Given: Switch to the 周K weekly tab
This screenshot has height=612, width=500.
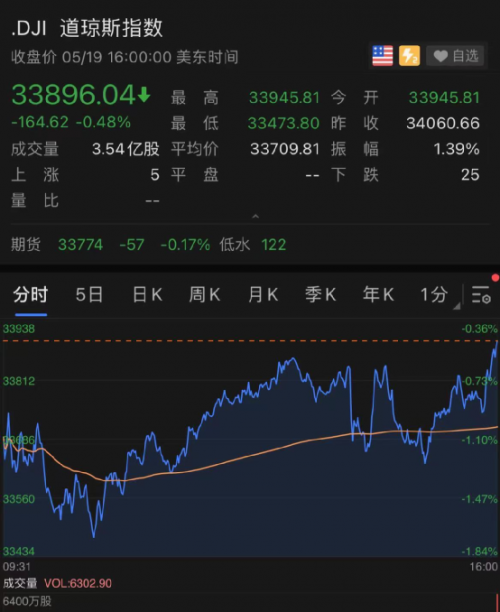Looking at the screenshot, I should coord(205,294).
